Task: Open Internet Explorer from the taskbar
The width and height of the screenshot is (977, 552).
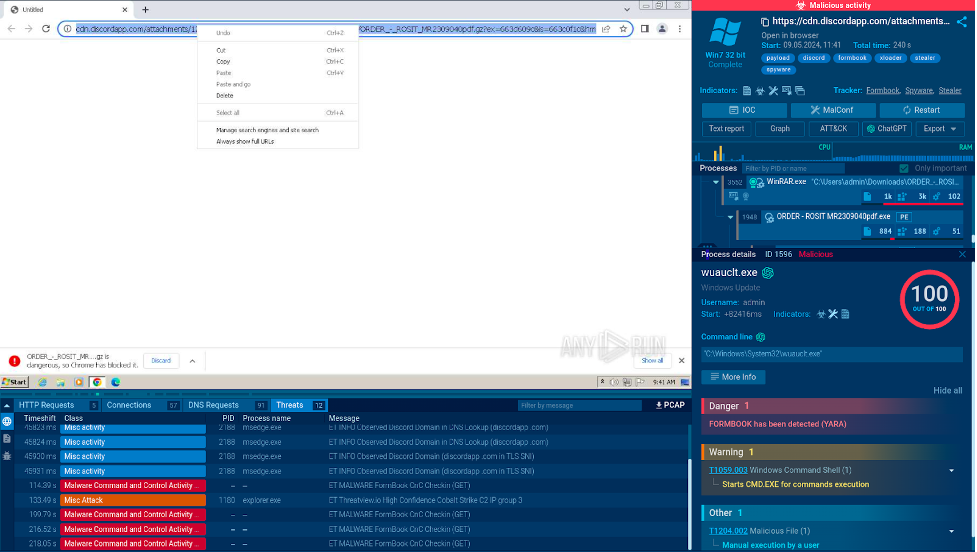Action: [x=42, y=382]
